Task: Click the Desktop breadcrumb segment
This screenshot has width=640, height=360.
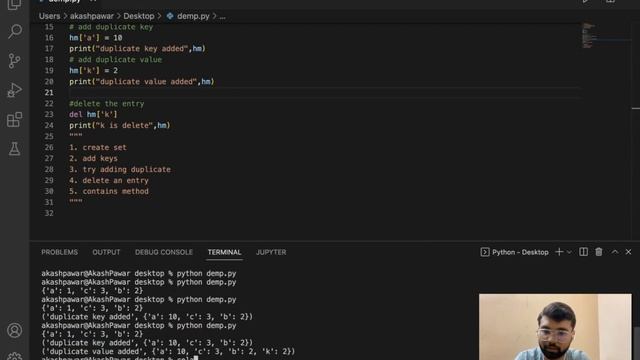Action: coord(139,16)
